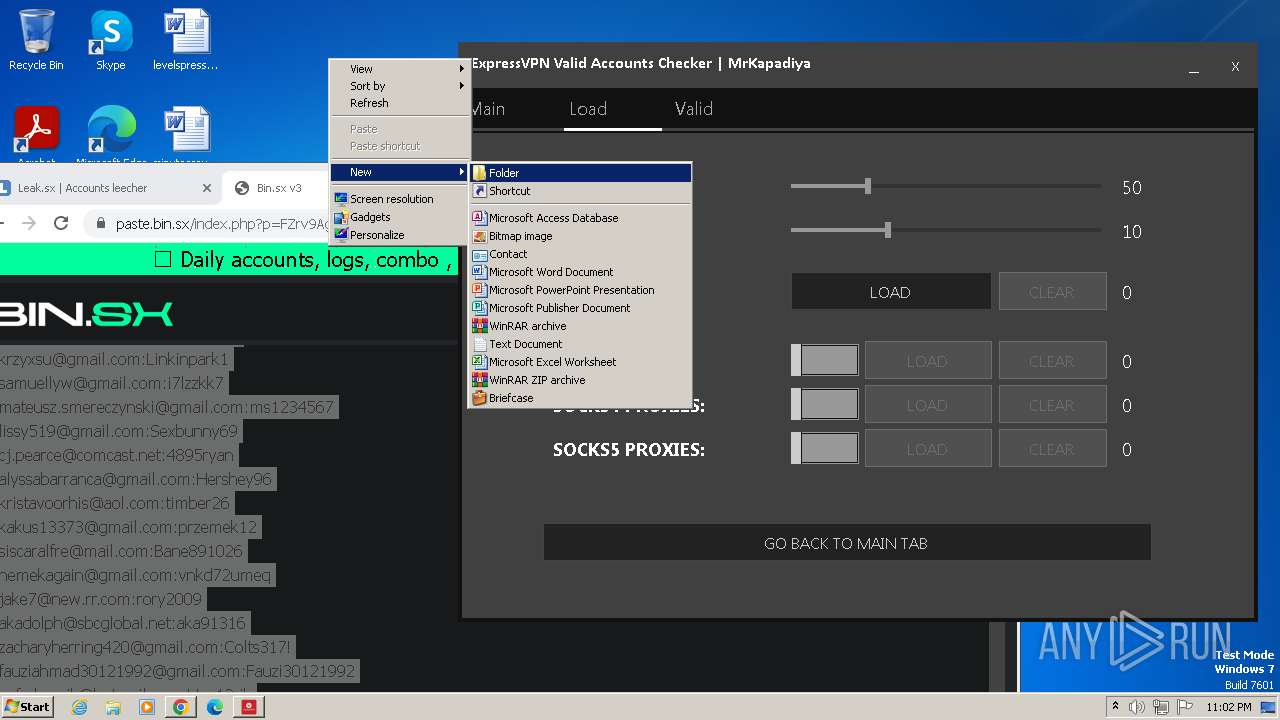Viewport: 1280px width, 720px height.
Task: Create a new Text Document
Action: coord(580,344)
